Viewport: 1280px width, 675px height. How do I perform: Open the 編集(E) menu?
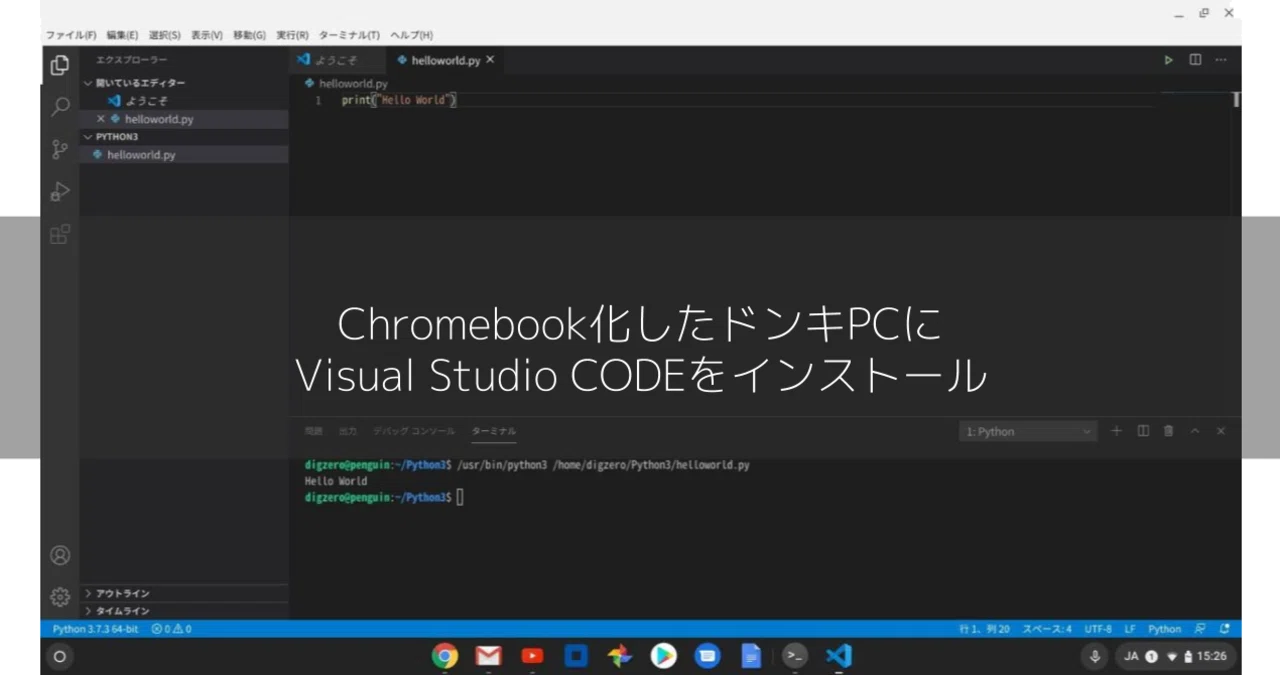[122, 35]
